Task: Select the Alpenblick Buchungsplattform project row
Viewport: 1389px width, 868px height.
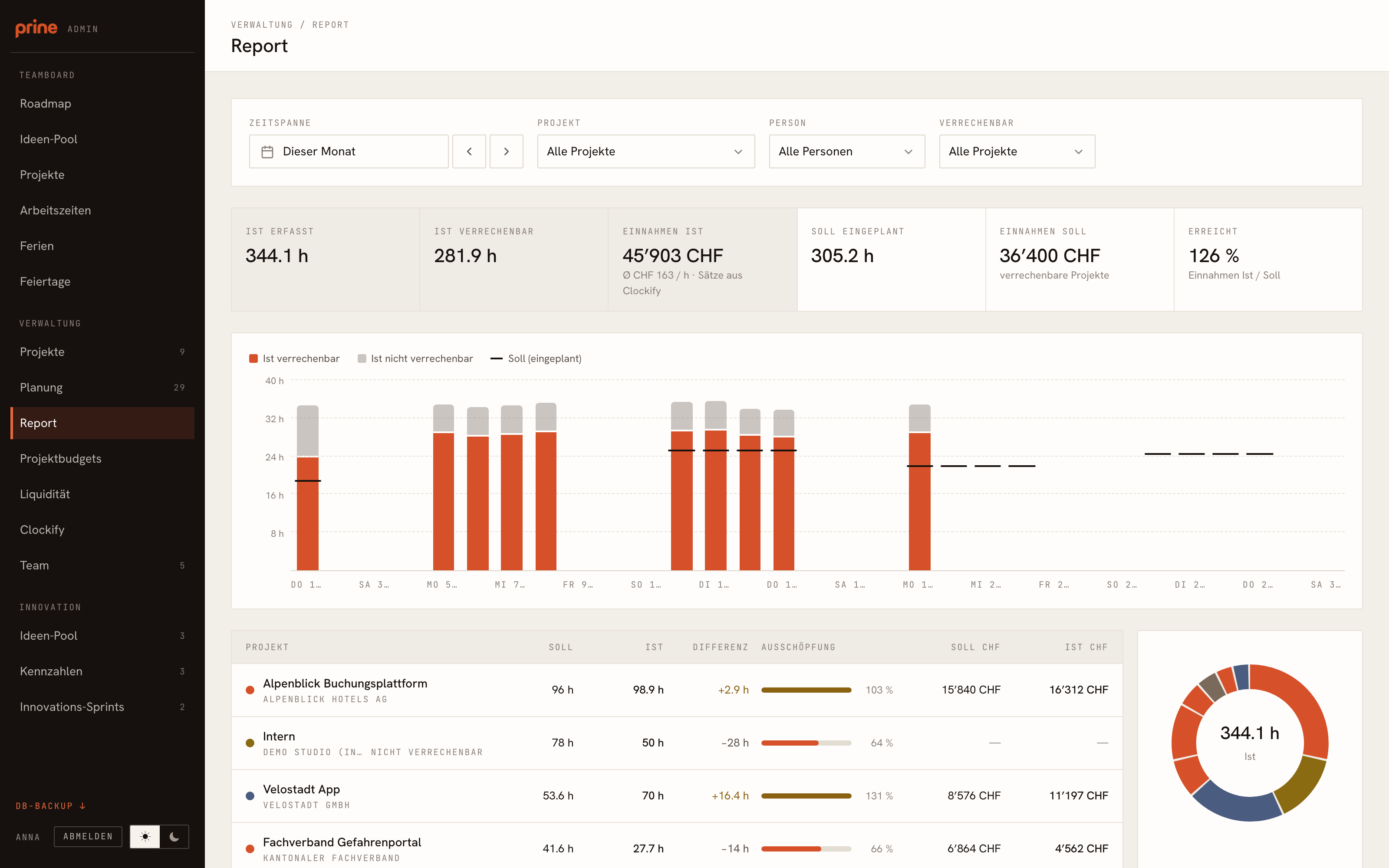Action: (x=677, y=690)
